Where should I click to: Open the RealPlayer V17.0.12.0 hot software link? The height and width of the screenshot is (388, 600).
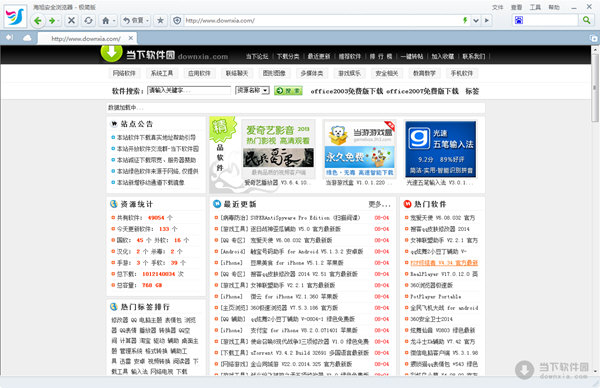pos(444,274)
